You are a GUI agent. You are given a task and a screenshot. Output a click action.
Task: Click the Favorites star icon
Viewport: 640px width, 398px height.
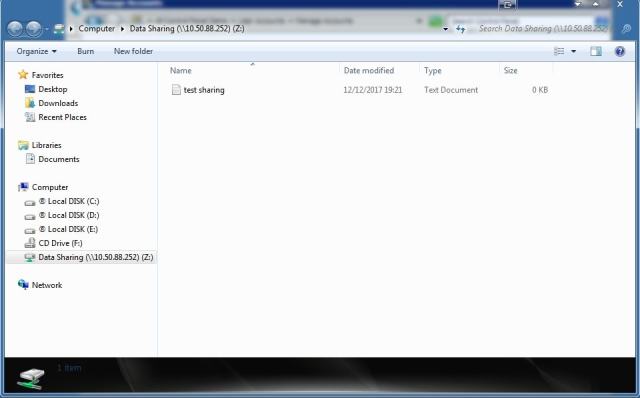[x=23, y=75]
